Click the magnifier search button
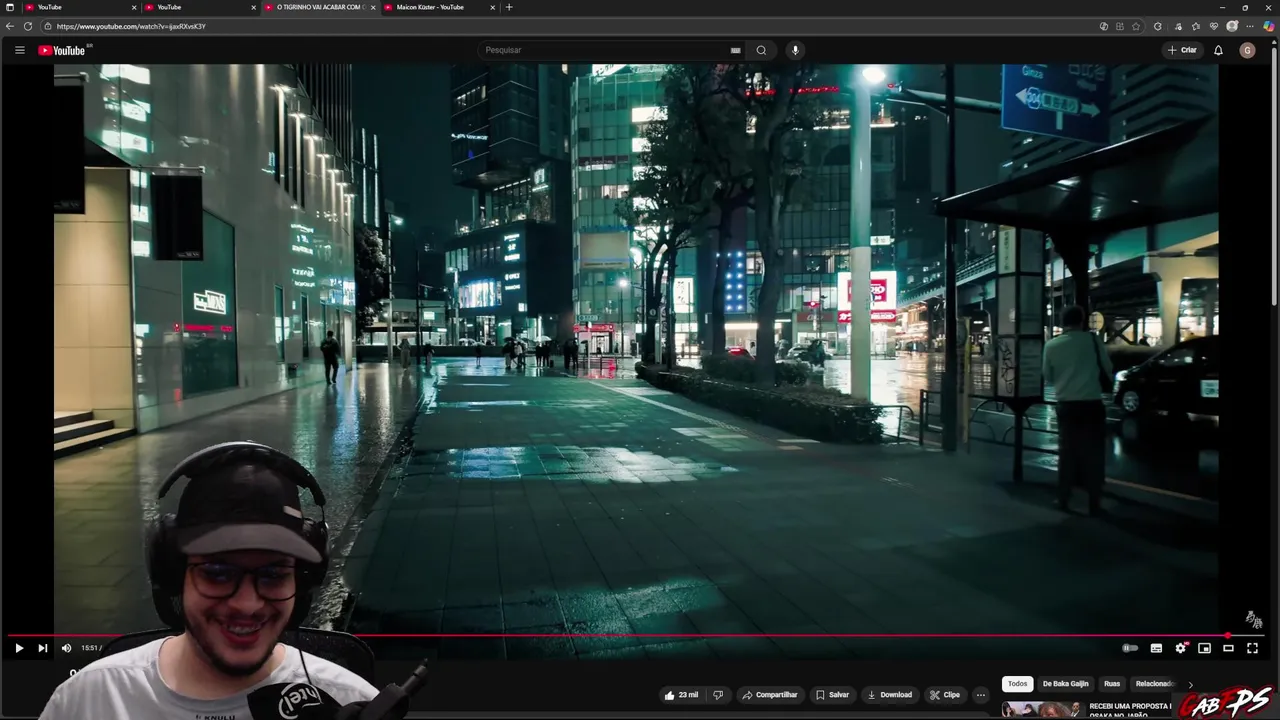This screenshot has height=720, width=1280. (761, 50)
